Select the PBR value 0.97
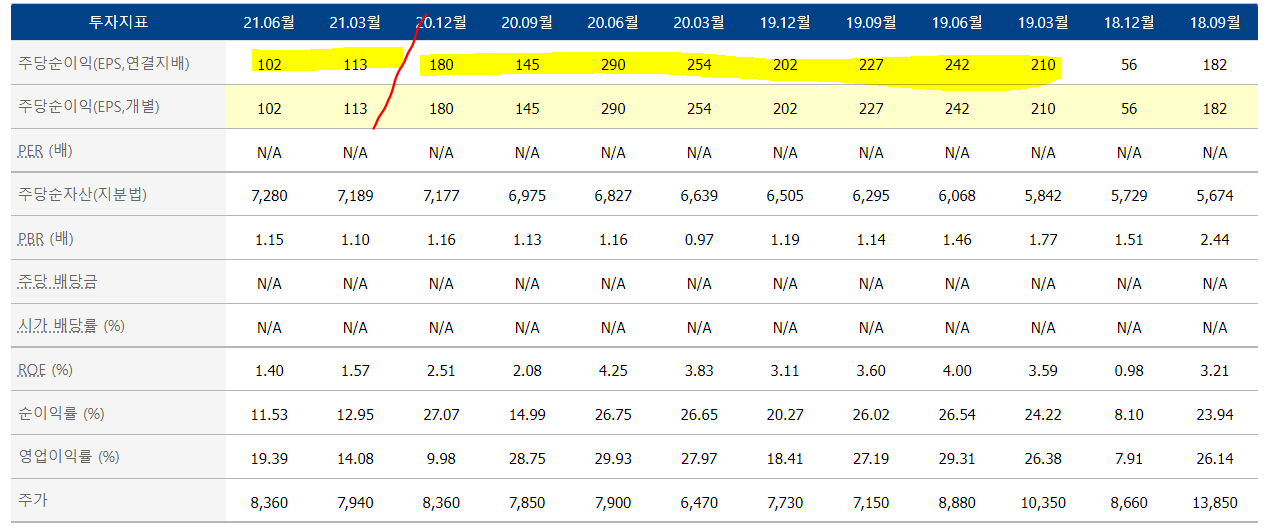Image resolution: width=1270 pixels, height=530 pixels. [x=699, y=240]
